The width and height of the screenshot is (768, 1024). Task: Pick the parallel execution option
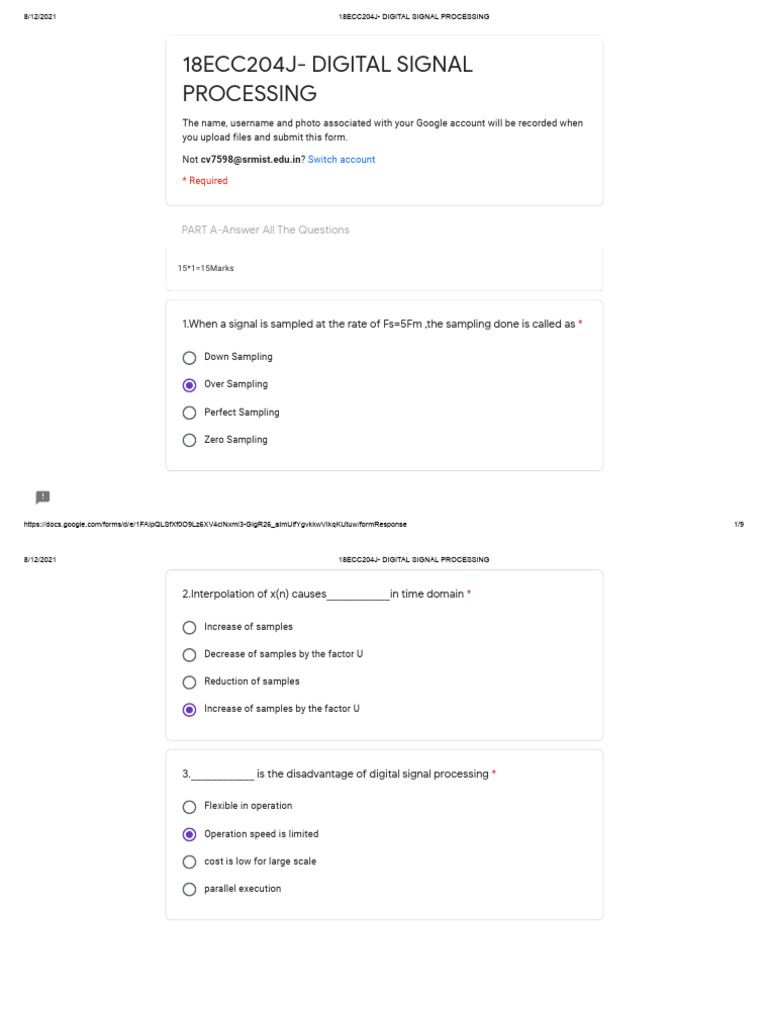(x=189, y=889)
